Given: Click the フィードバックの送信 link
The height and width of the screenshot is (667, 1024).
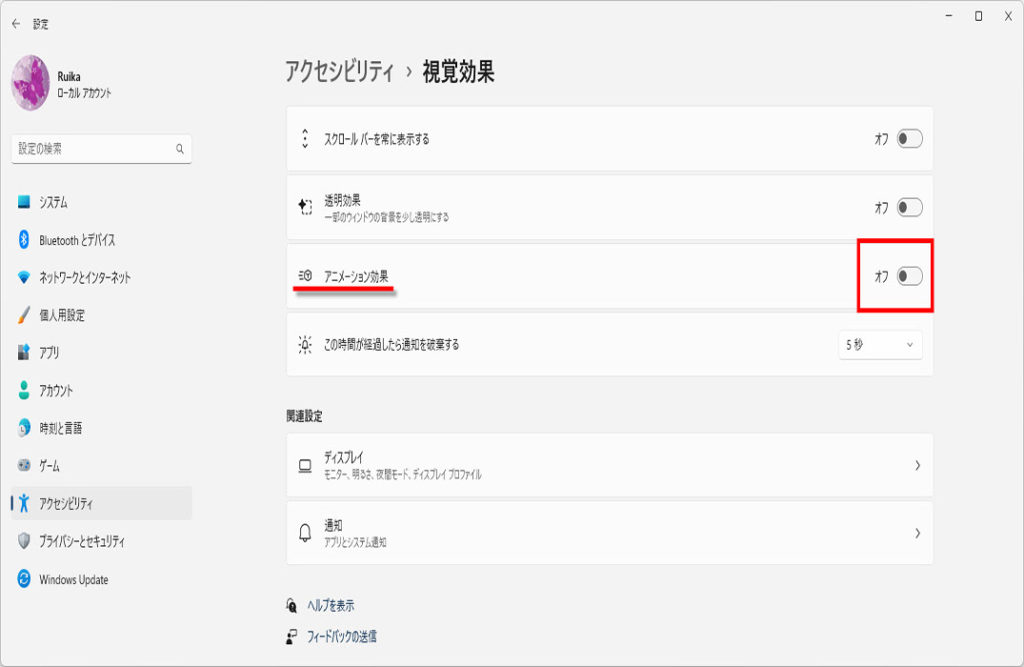Looking at the screenshot, I should point(341,636).
